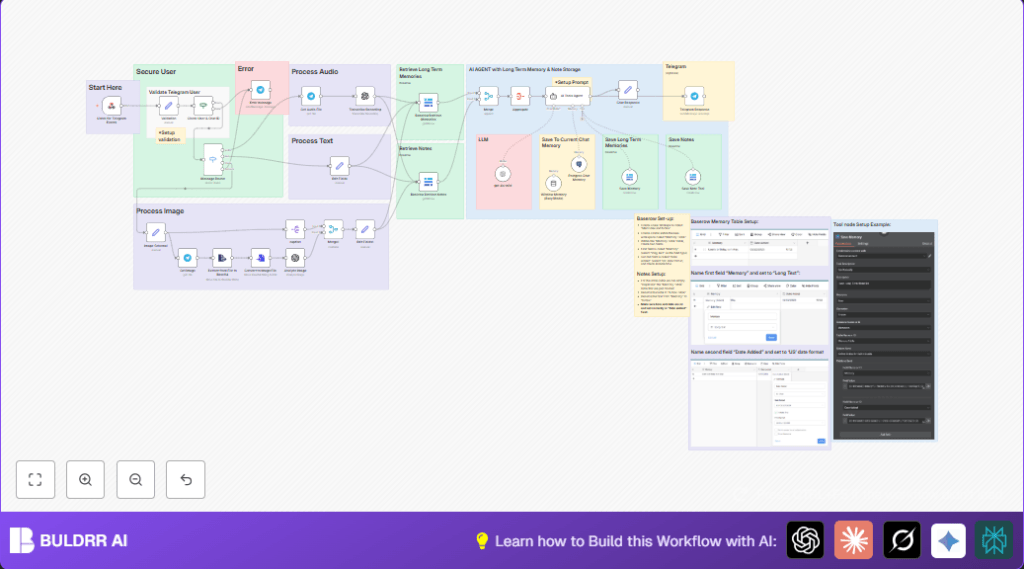Click the Setup validation sticky note
Image resolution: width=1024 pixels, height=569 pixels.
pyautogui.click(x=170, y=136)
